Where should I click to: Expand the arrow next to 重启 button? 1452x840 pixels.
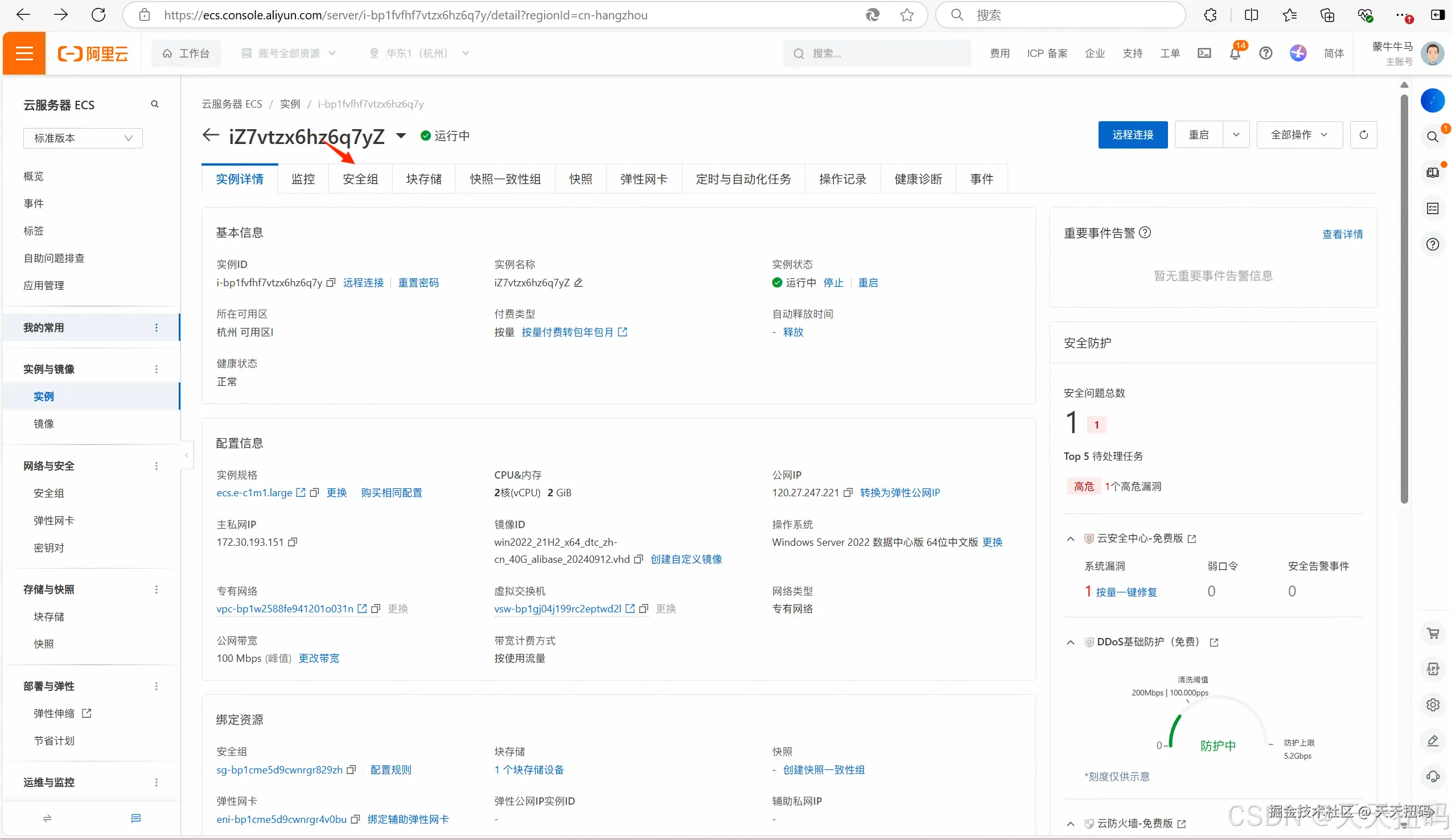tap(1236, 135)
